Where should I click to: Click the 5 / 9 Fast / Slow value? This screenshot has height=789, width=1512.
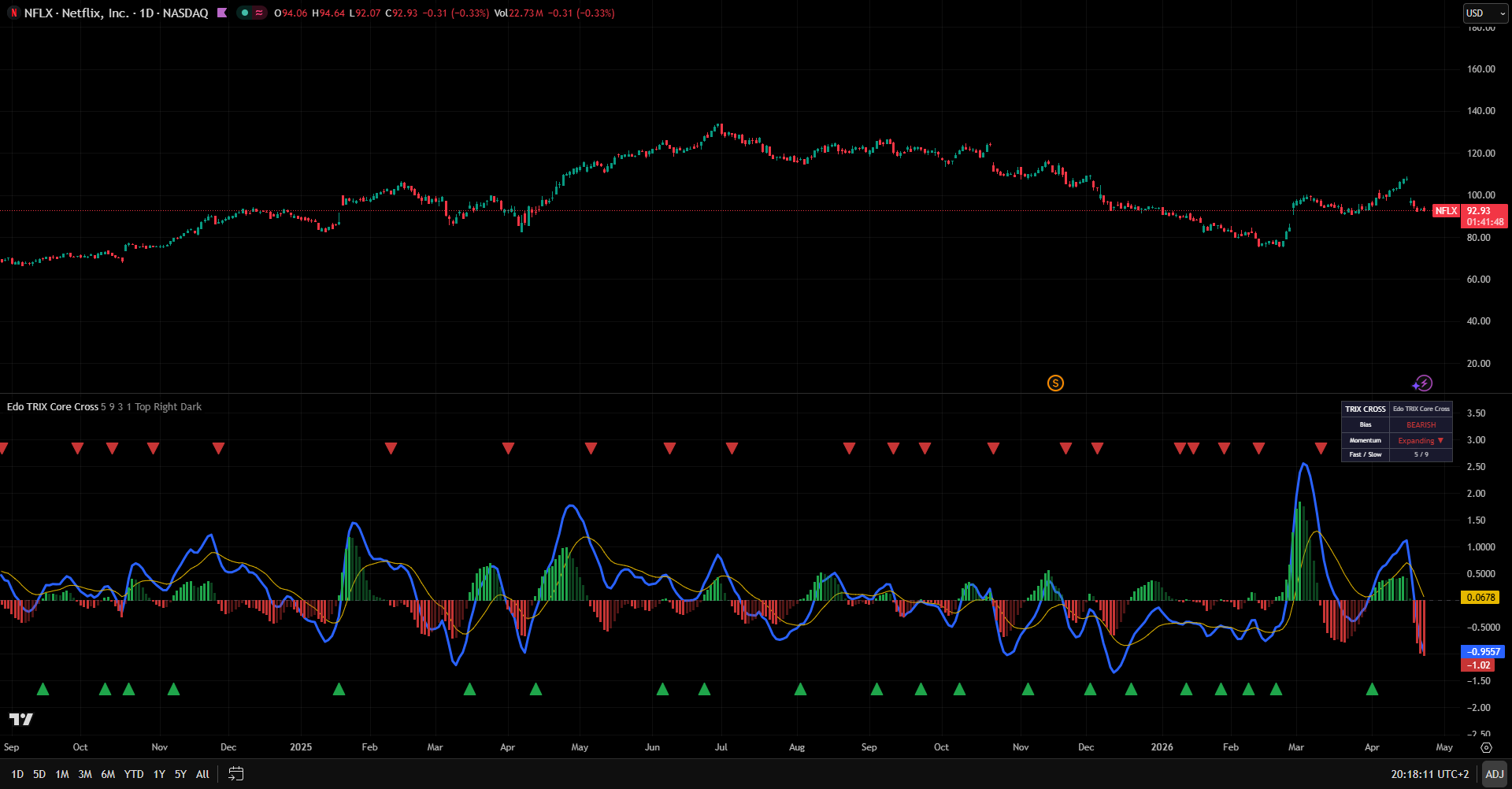(1421, 455)
